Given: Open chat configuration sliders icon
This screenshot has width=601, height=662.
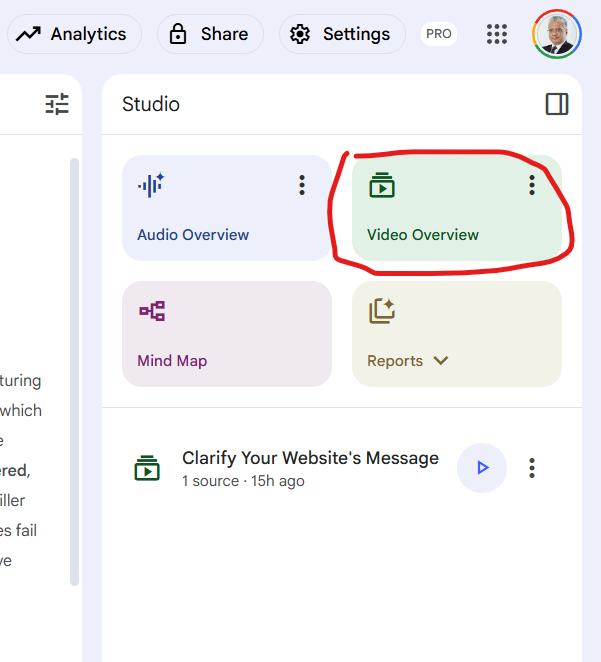Looking at the screenshot, I should pyautogui.click(x=57, y=104).
